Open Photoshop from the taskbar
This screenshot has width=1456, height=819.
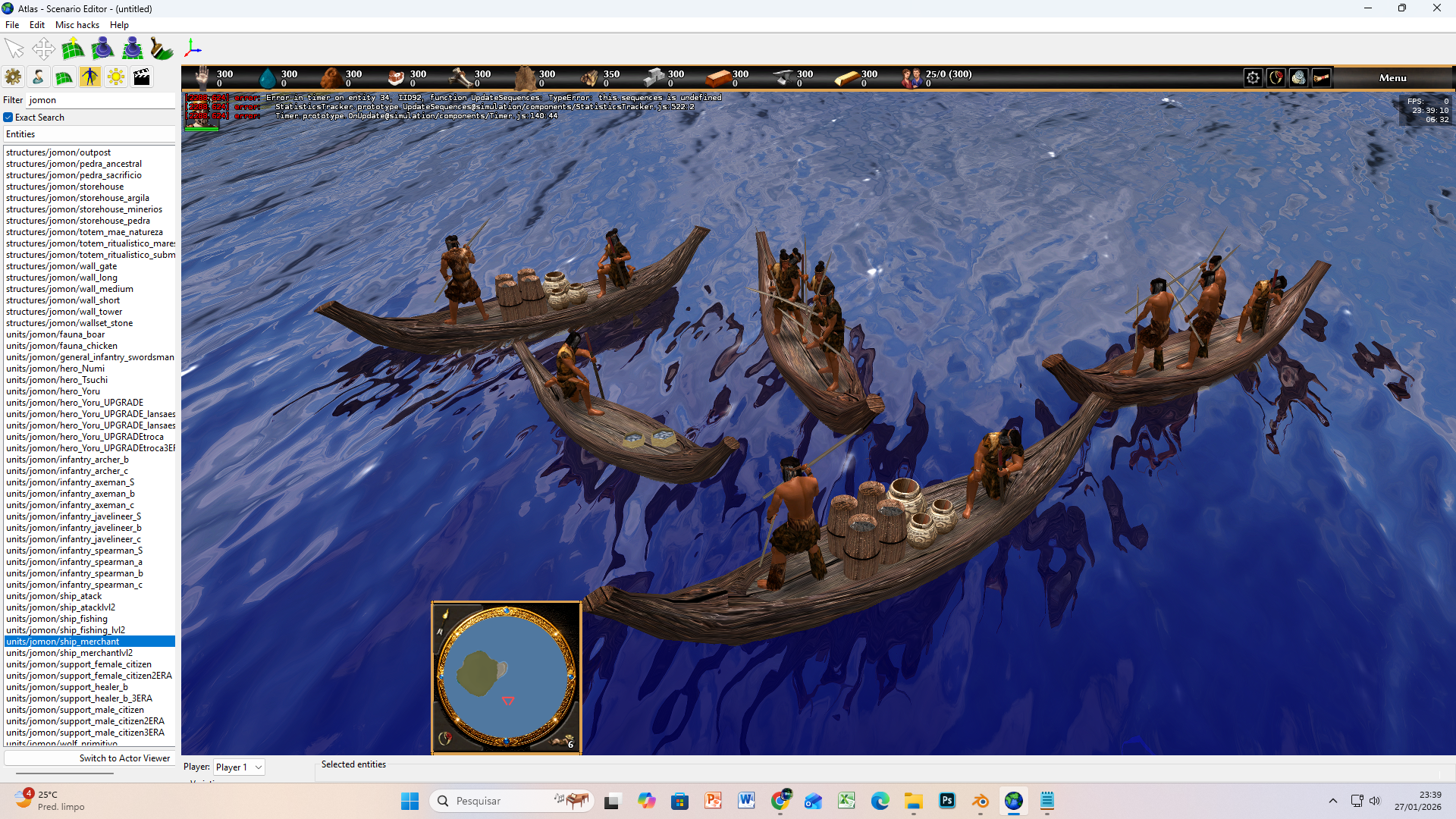point(947,801)
